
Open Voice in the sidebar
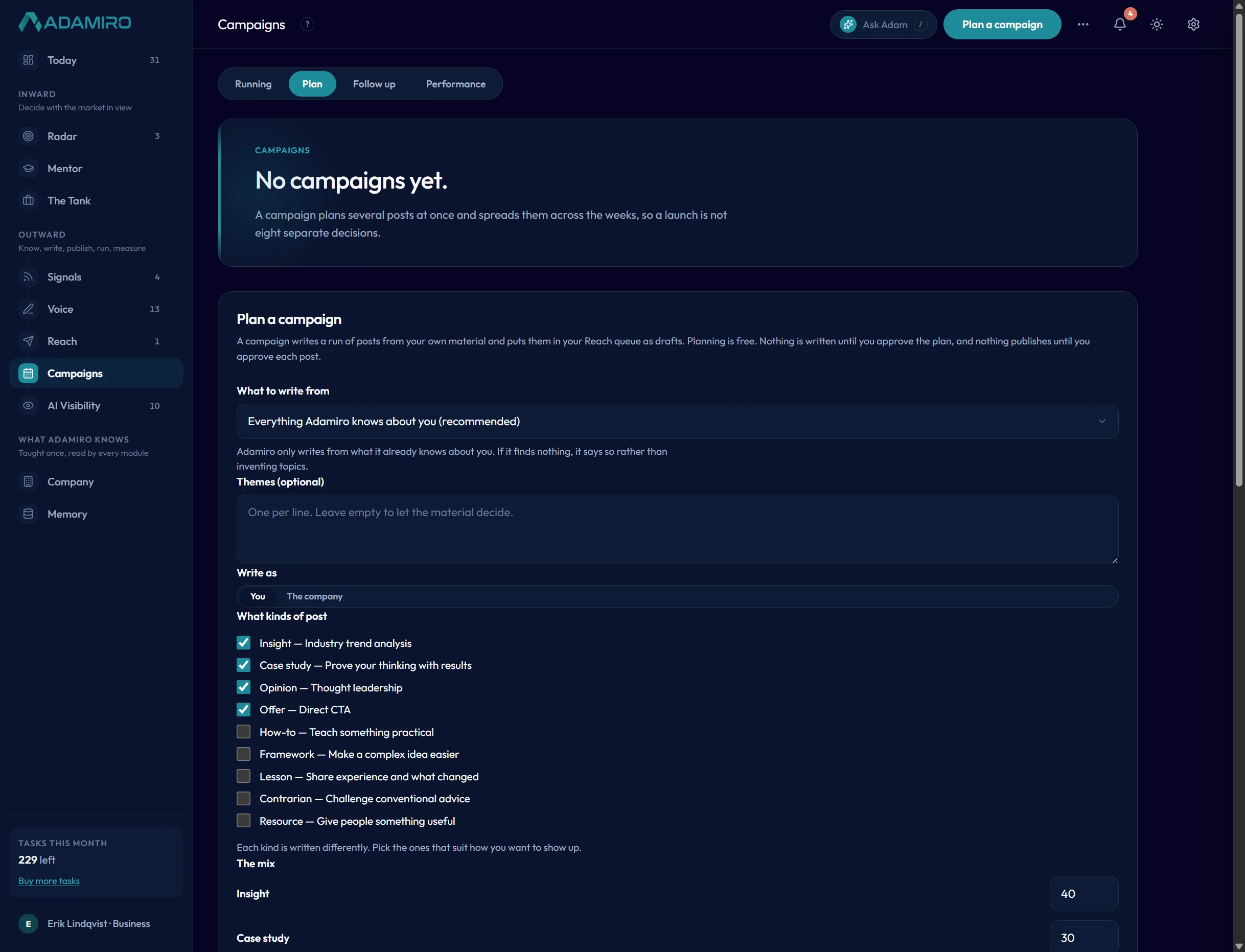click(x=96, y=309)
